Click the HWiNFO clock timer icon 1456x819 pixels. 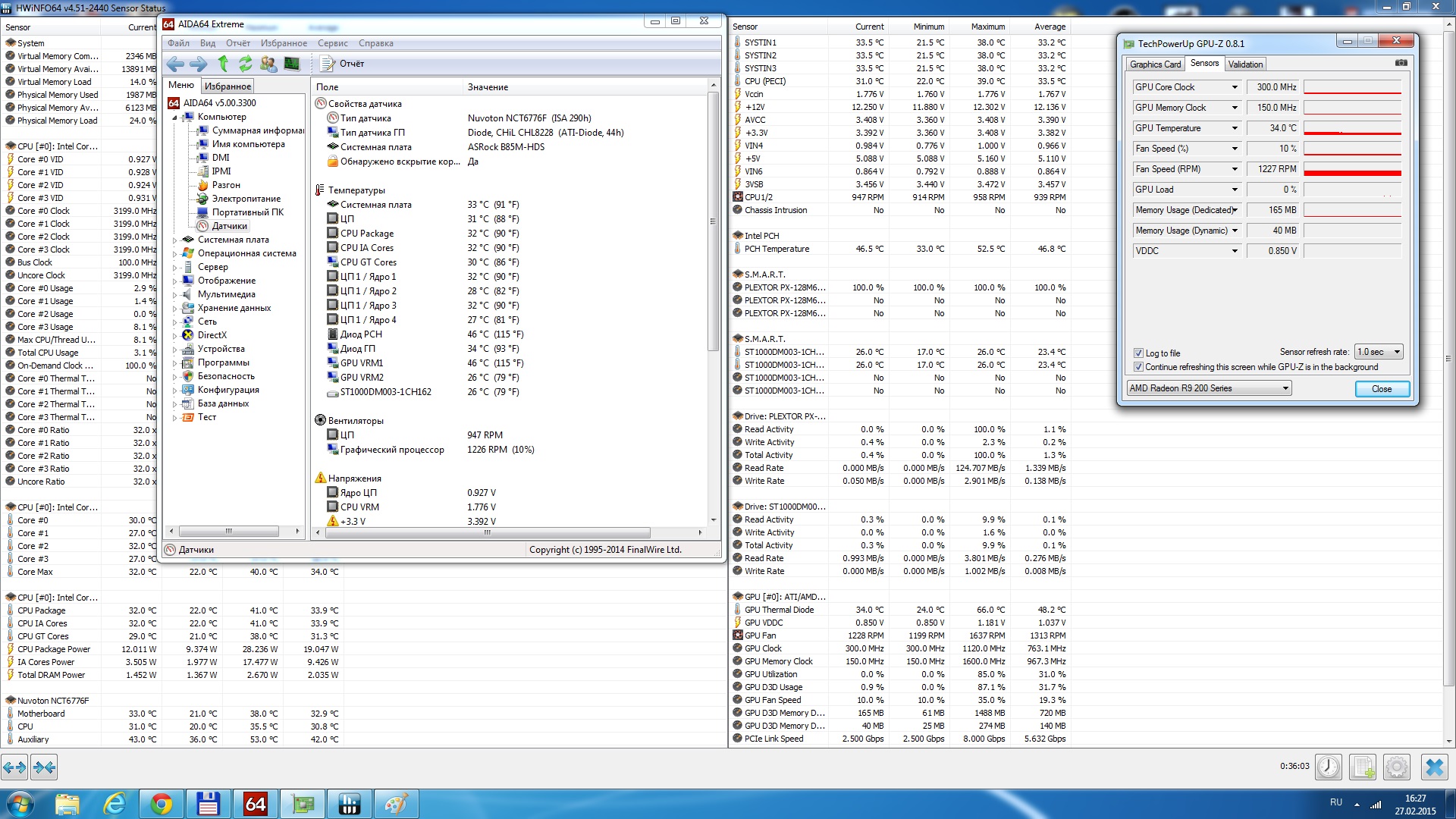1328,767
